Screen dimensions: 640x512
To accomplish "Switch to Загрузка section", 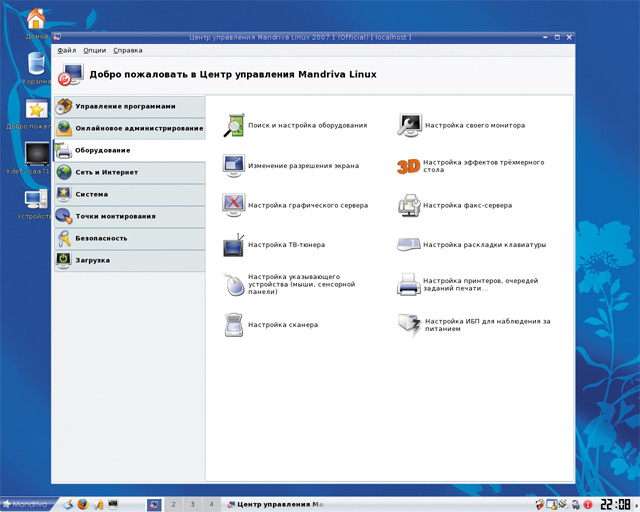I will coord(130,260).
